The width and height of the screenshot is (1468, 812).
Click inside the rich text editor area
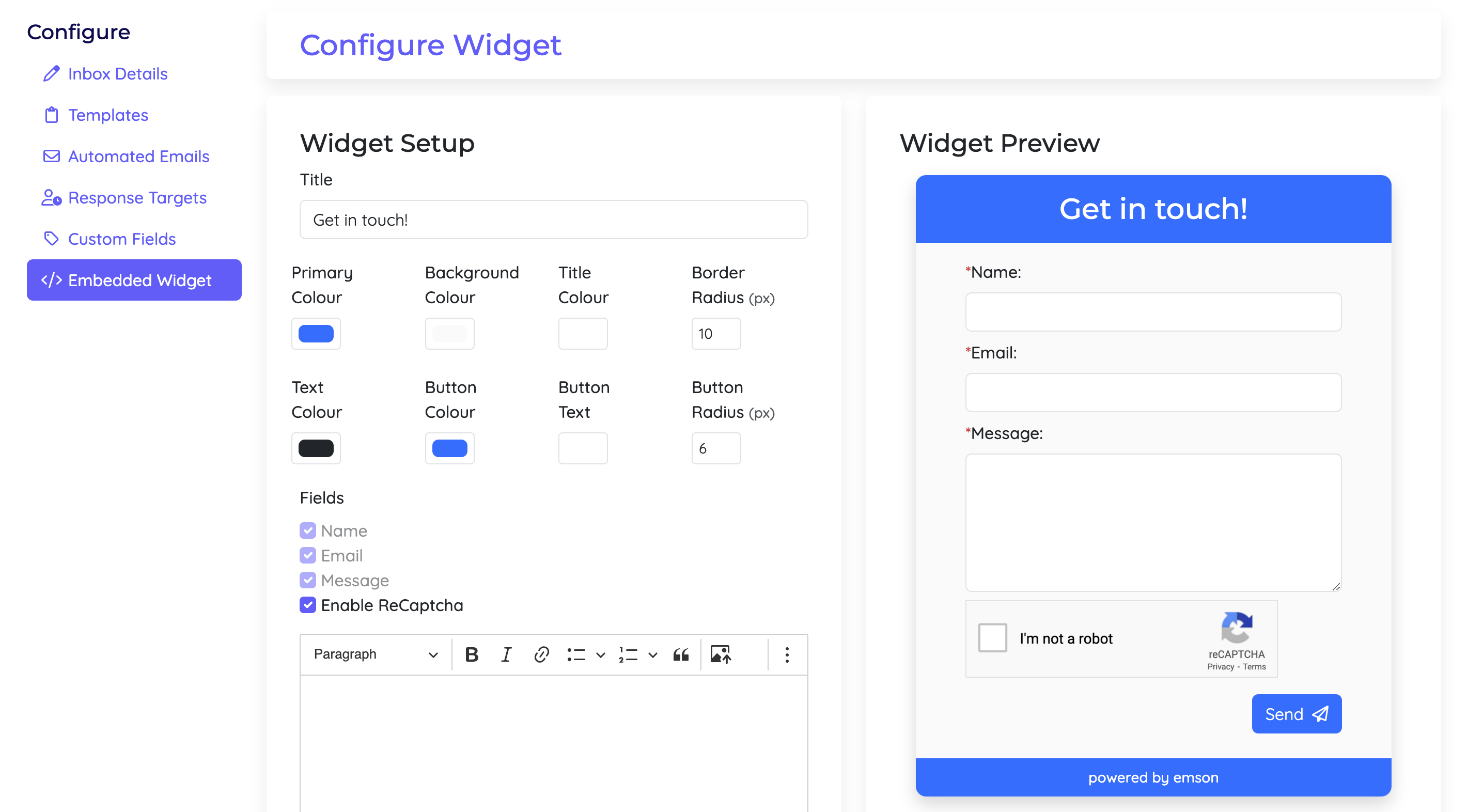point(553,744)
